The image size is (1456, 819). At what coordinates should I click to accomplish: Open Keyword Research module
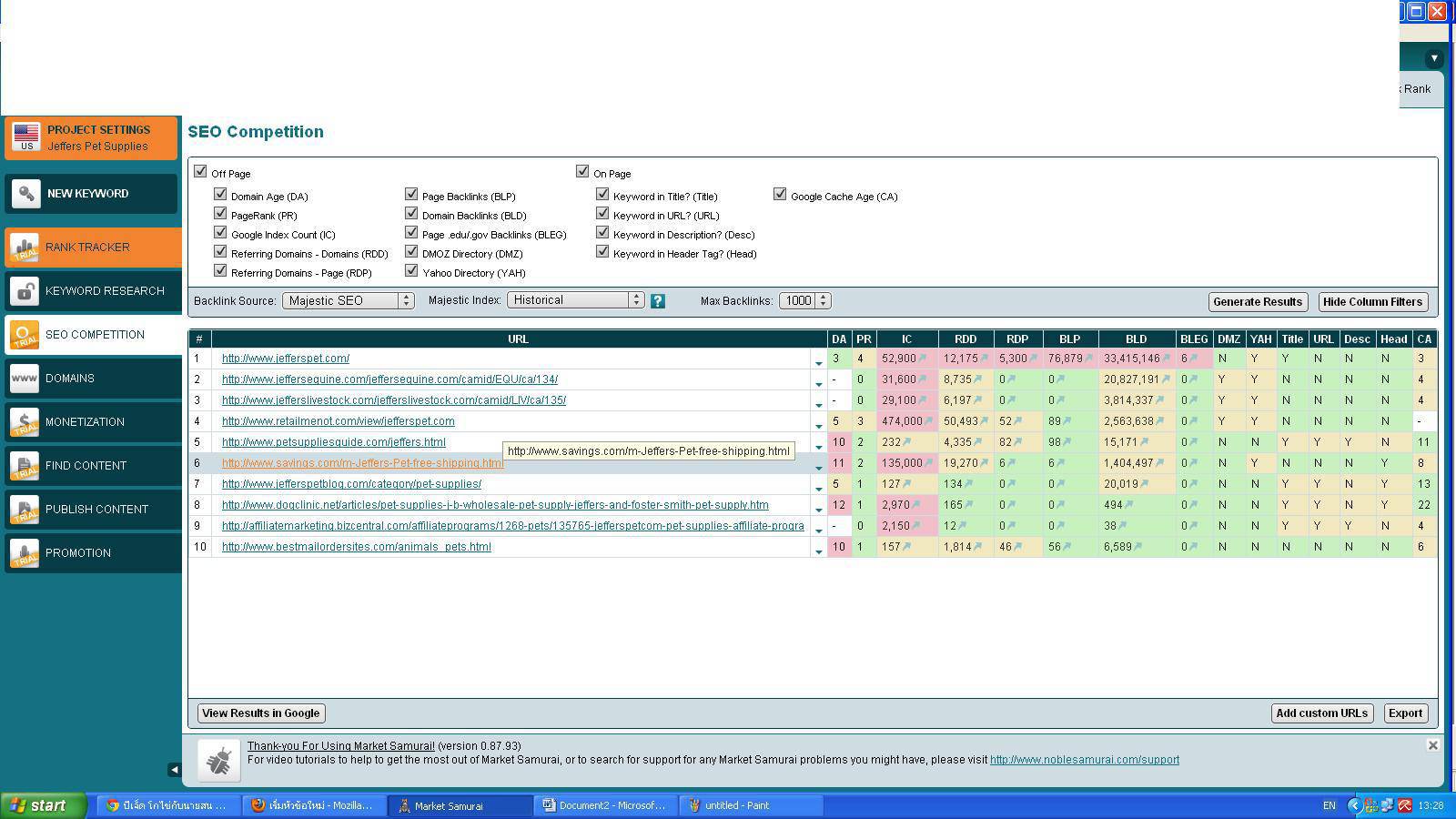tap(91, 291)
